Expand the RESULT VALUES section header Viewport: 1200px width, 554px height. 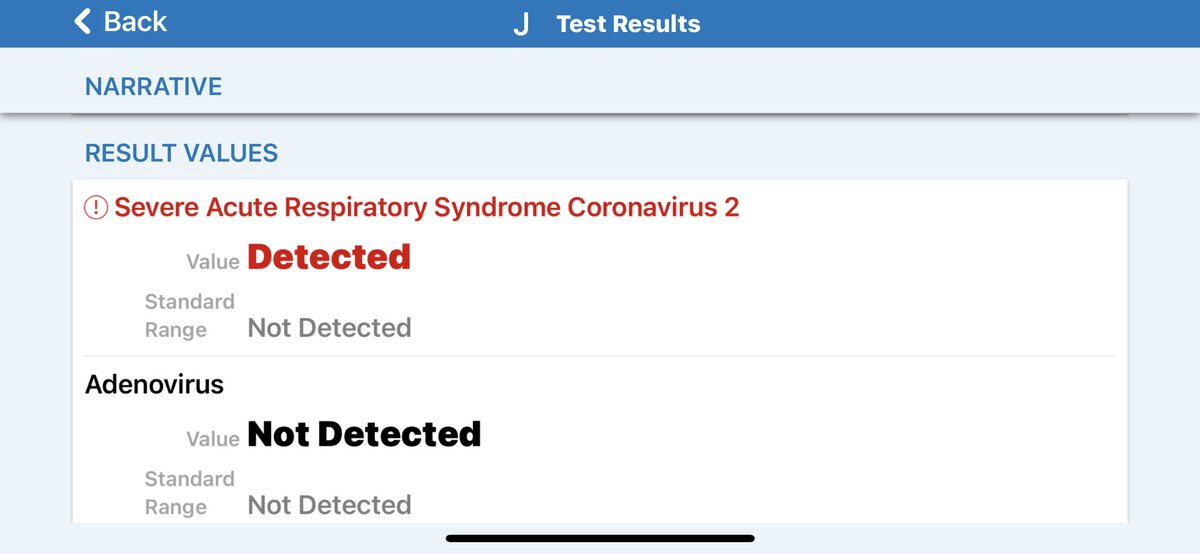181,153
